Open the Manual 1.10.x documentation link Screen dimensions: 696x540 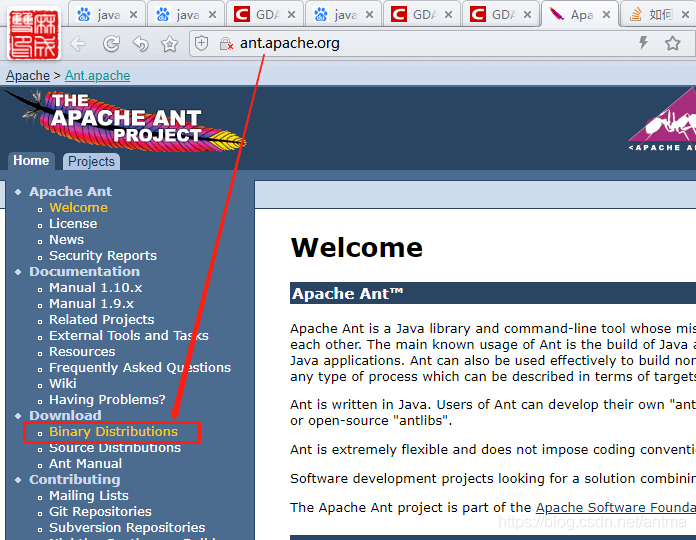pyautogui.click(x=95, y=288)
